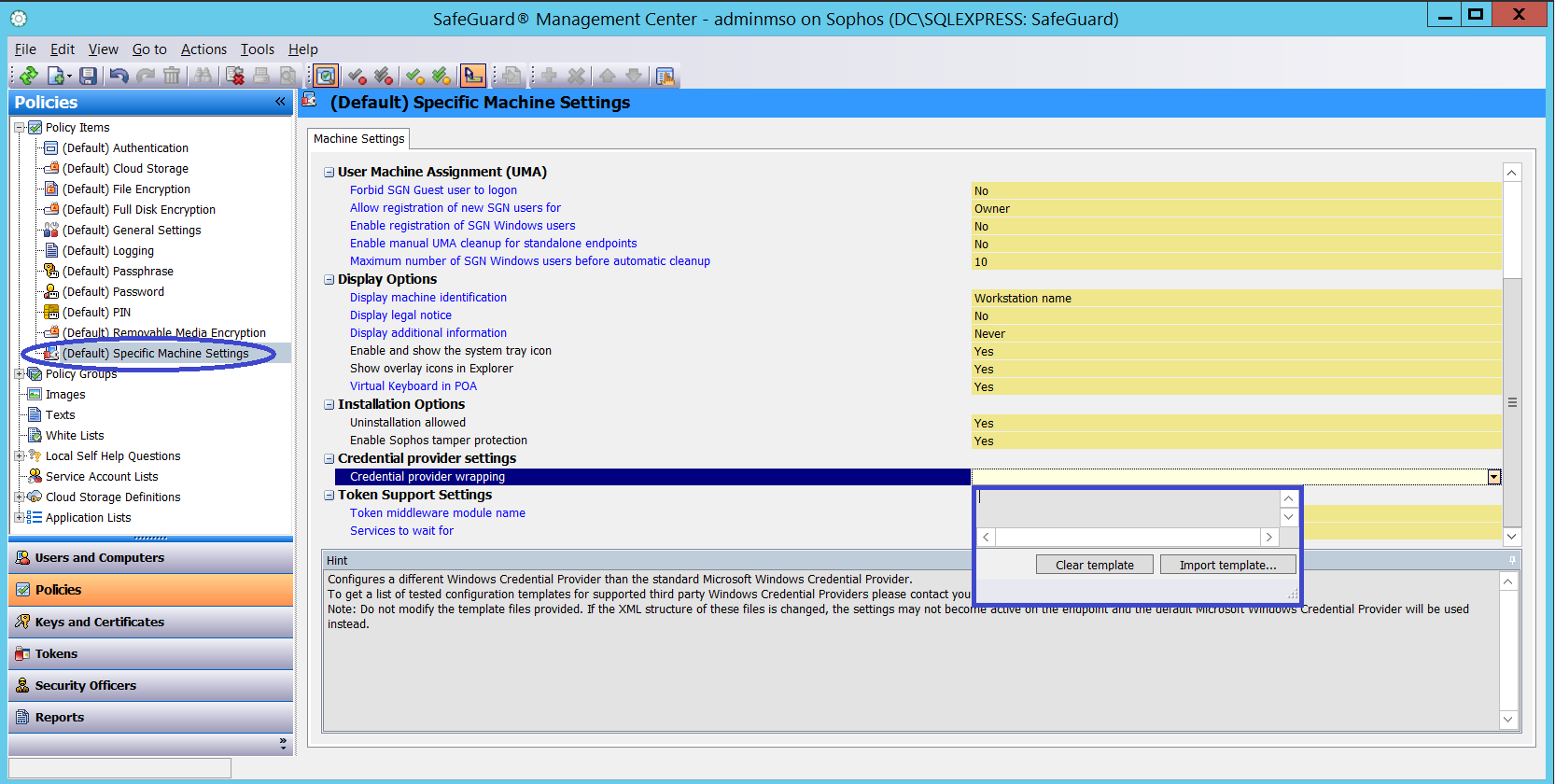1555x784 pixels.
Task: Click the Print icon in toolbar
Action: pos(261,76)
